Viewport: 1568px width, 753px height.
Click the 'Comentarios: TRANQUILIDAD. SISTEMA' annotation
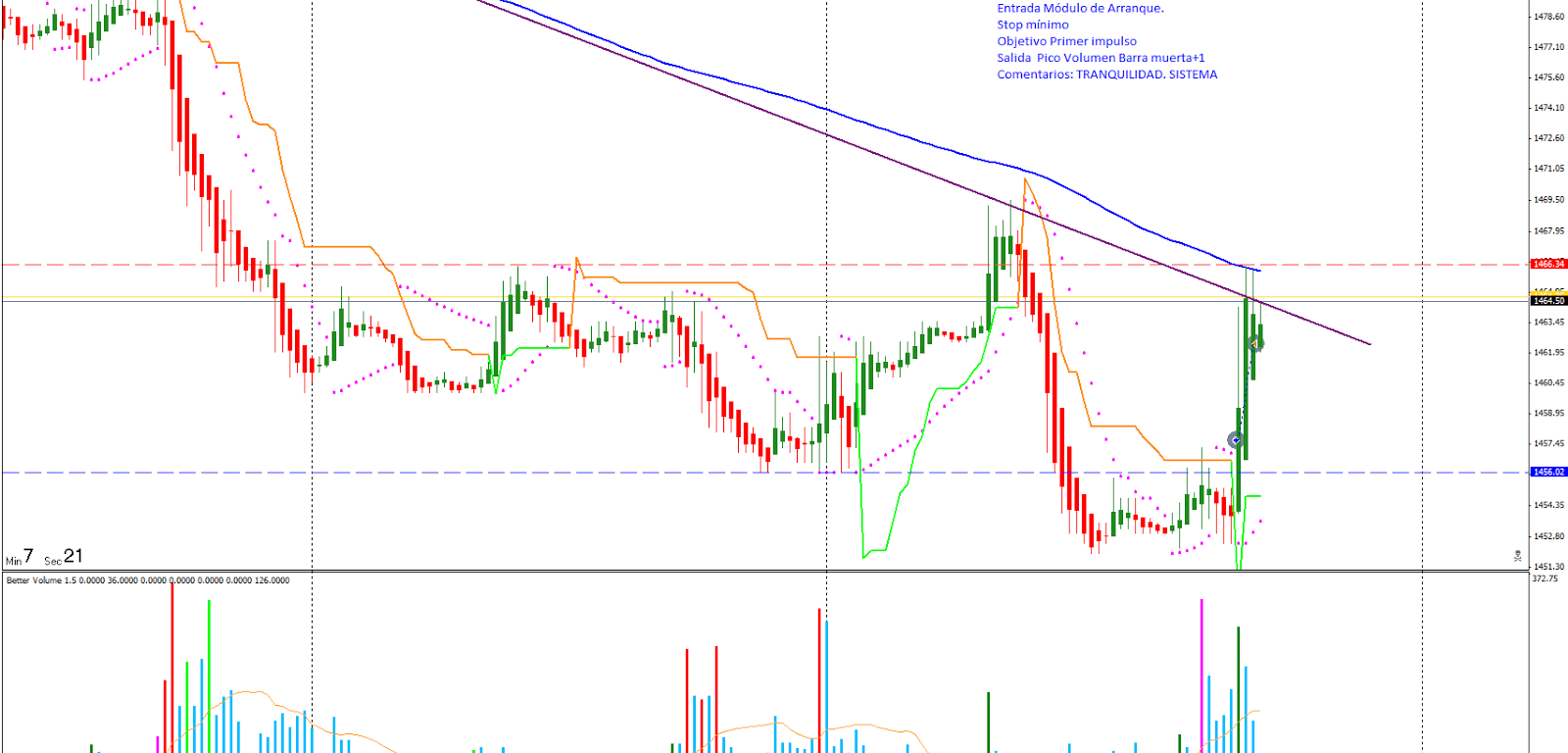[1106, 75]
